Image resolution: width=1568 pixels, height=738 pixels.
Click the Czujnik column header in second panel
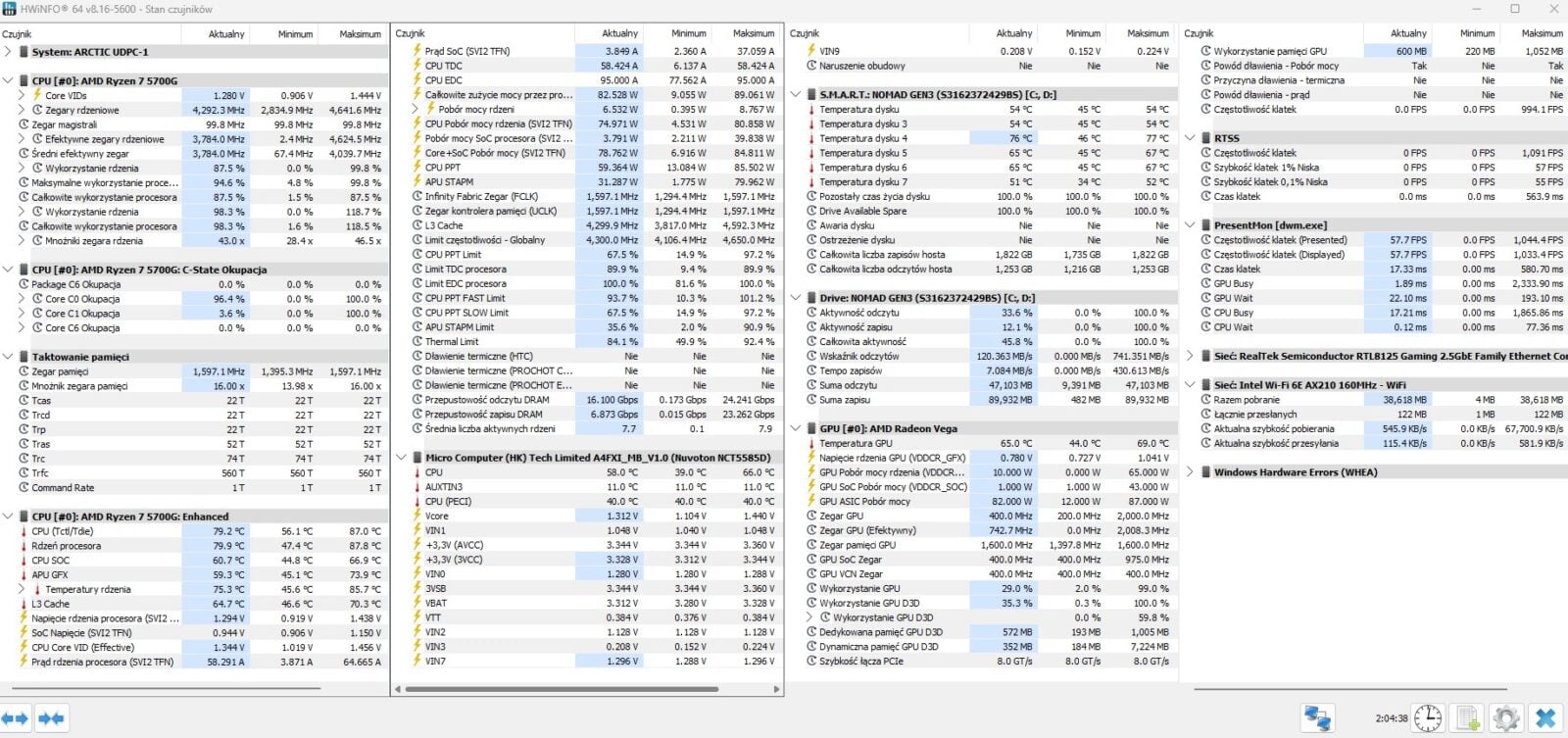pos(412,34)
